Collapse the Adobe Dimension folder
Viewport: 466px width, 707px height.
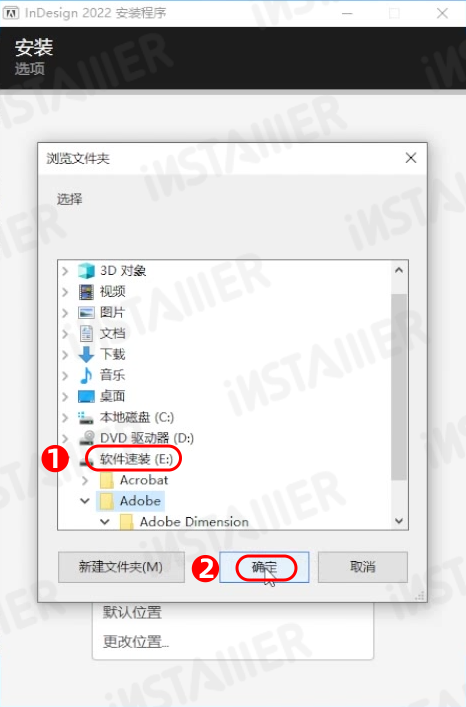105,522
